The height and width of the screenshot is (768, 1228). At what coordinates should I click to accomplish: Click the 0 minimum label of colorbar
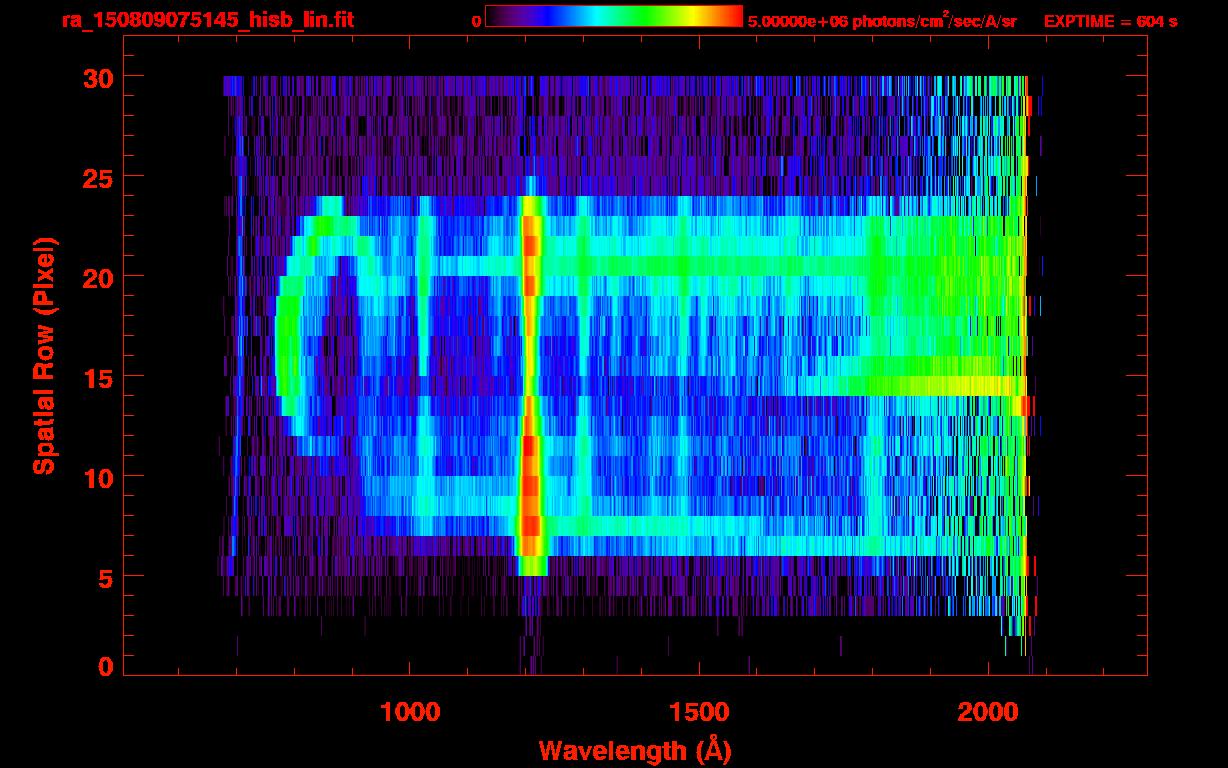(x=476, y=21)
